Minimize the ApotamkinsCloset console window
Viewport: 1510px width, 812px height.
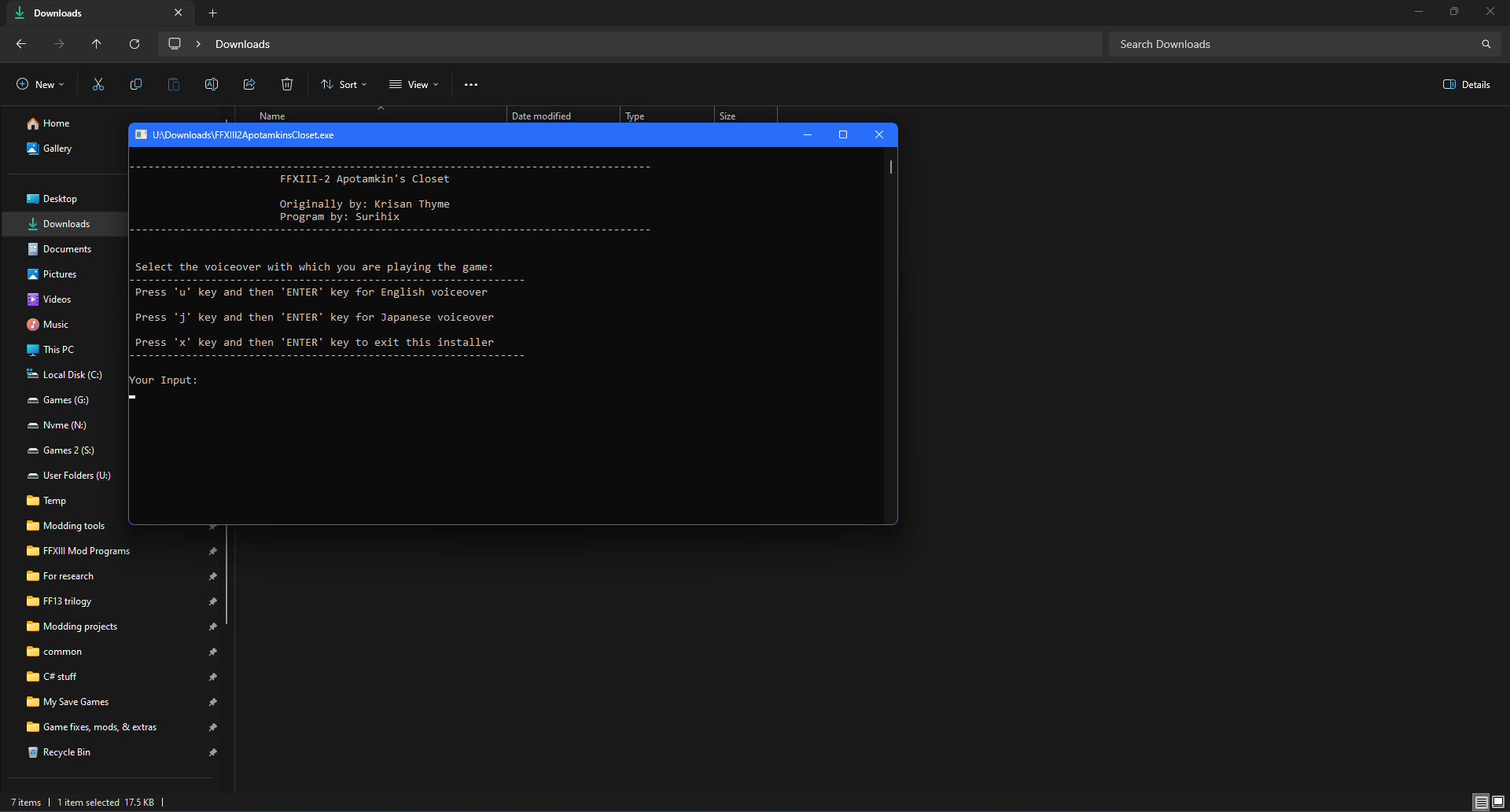point(807,134)
